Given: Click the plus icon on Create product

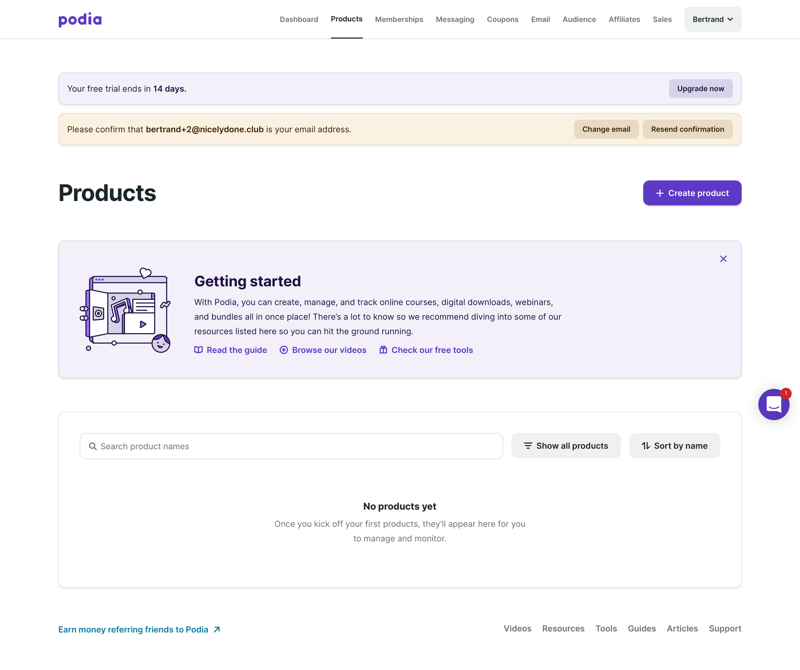Looking at the screenshot, I should pyautogui.click(x=659, y=193).
